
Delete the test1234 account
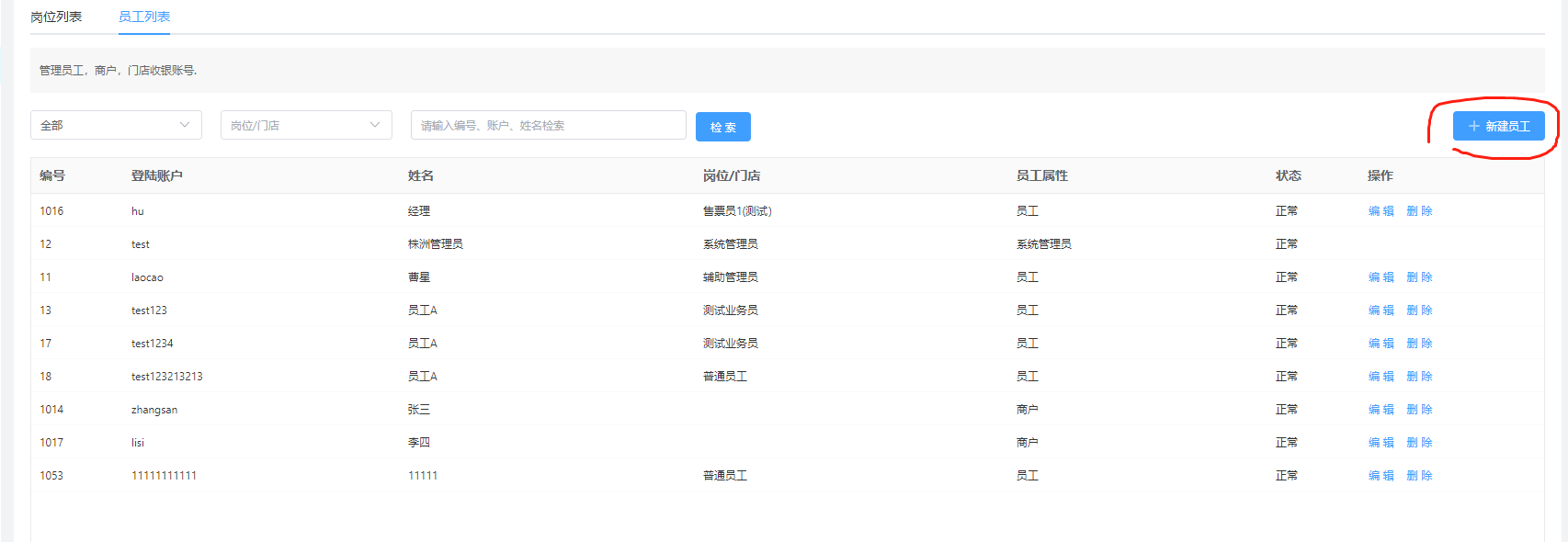click(1419, 344)
